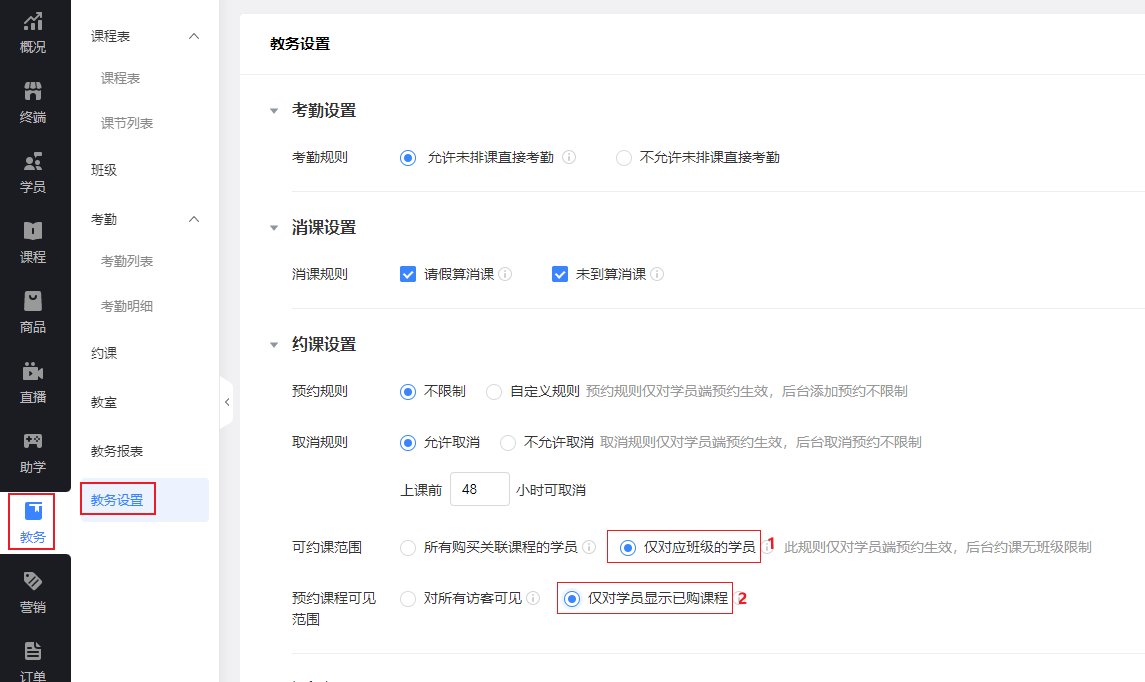
Task: Click the hours-before-class input field showing 48
Action: point(480,489)
